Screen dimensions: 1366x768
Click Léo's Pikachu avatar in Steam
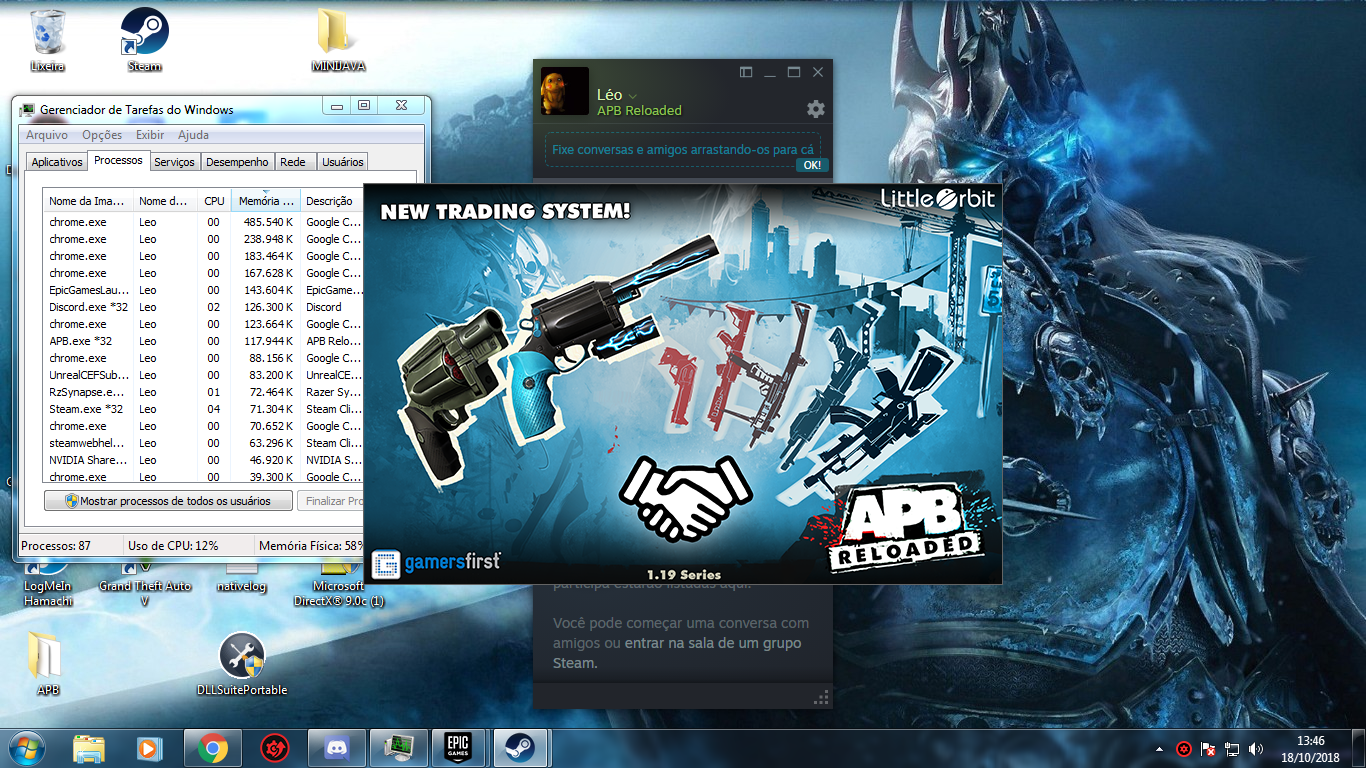pyautogui.click(x=565, y=92)
